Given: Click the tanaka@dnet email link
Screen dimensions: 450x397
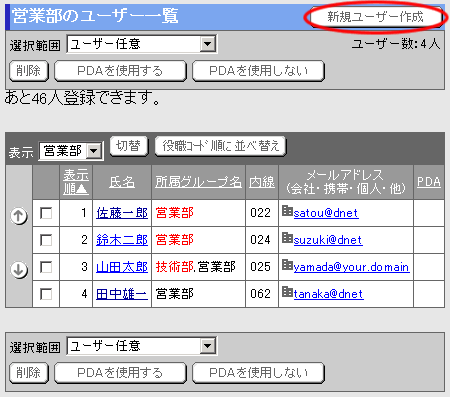Looking at the screenshot, I should tap(329, 294).
